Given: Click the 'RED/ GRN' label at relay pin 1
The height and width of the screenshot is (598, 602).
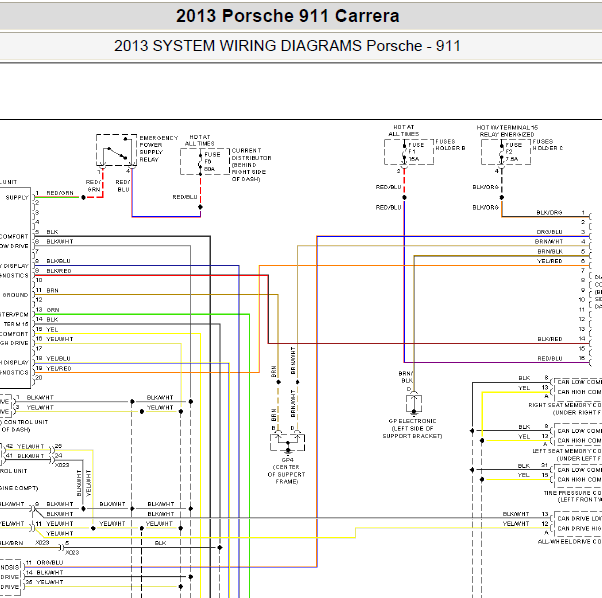Looking at the screenshot, I should coord(93,186).
